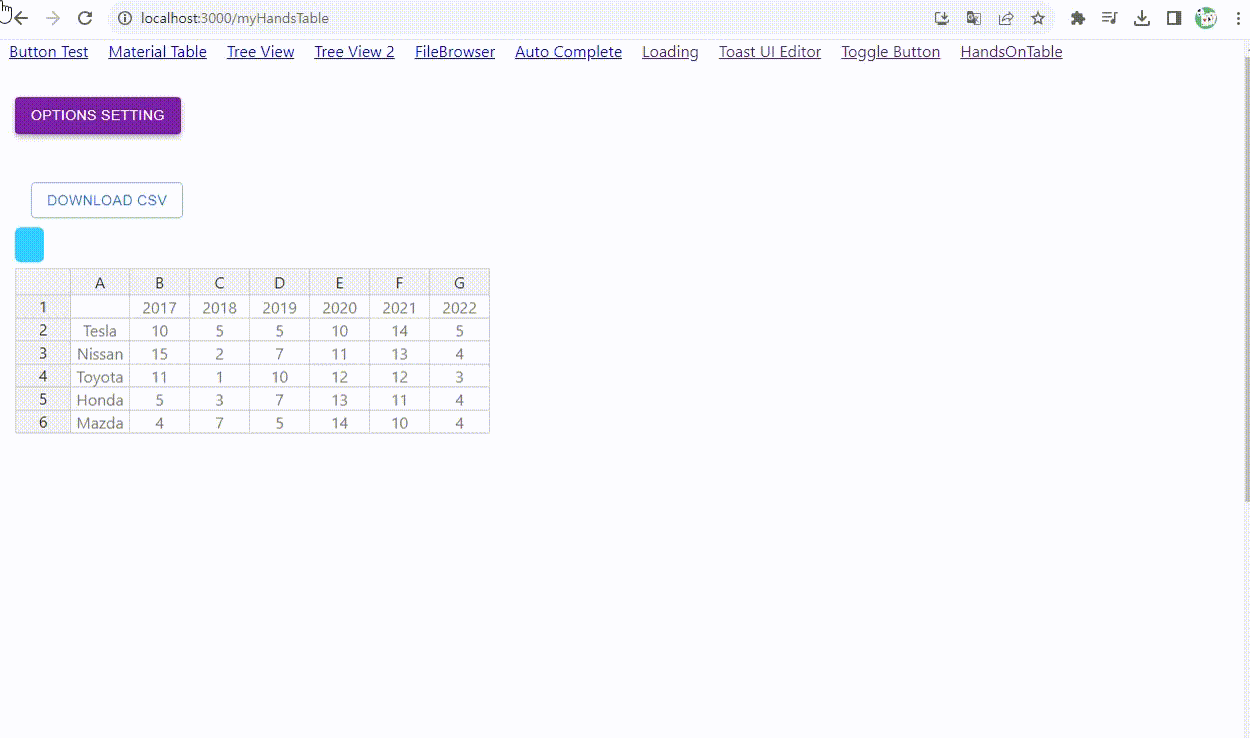This screenshot has height=738, width=1250.
Task: Select the Nissan cell
Action: click(100, 354)
